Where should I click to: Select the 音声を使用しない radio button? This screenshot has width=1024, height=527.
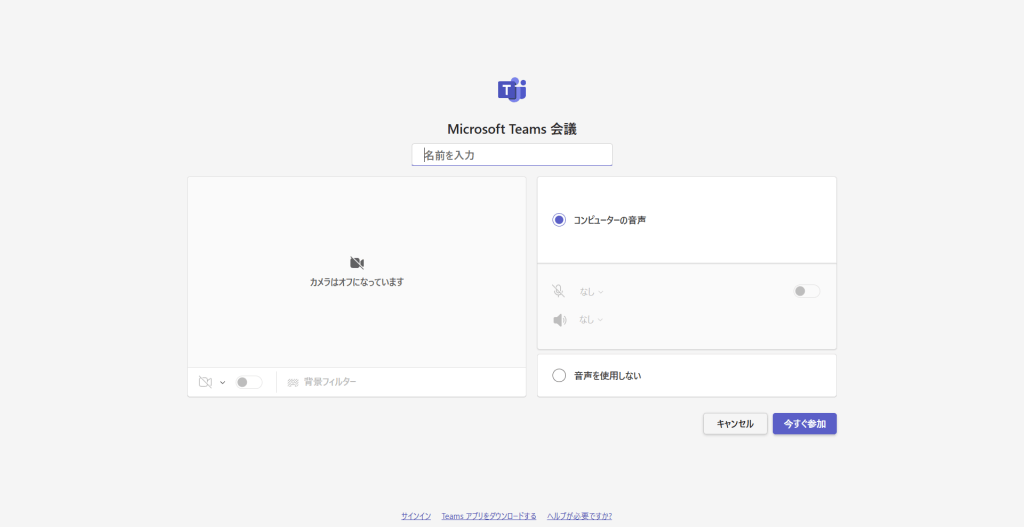pos(559,375)
